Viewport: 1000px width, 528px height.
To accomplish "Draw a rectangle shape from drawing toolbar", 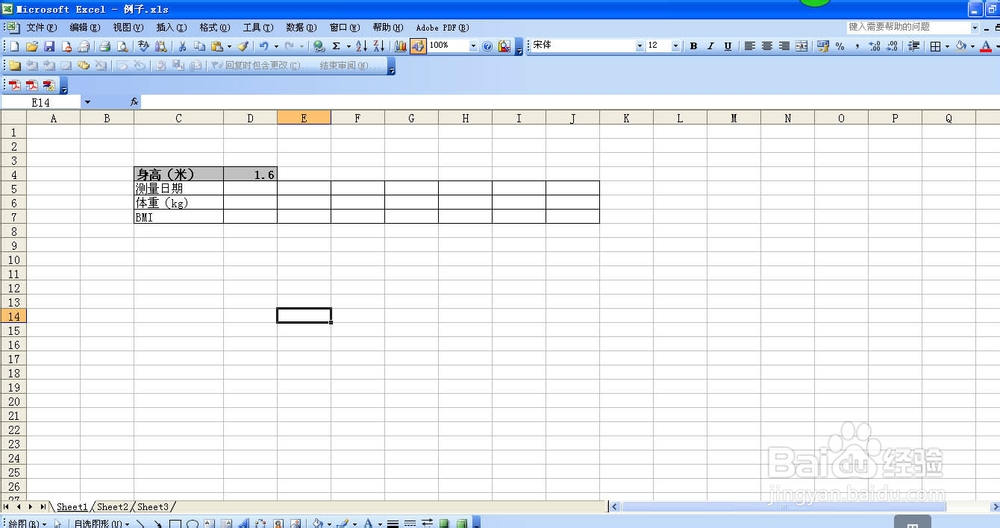I will point(175,524).
